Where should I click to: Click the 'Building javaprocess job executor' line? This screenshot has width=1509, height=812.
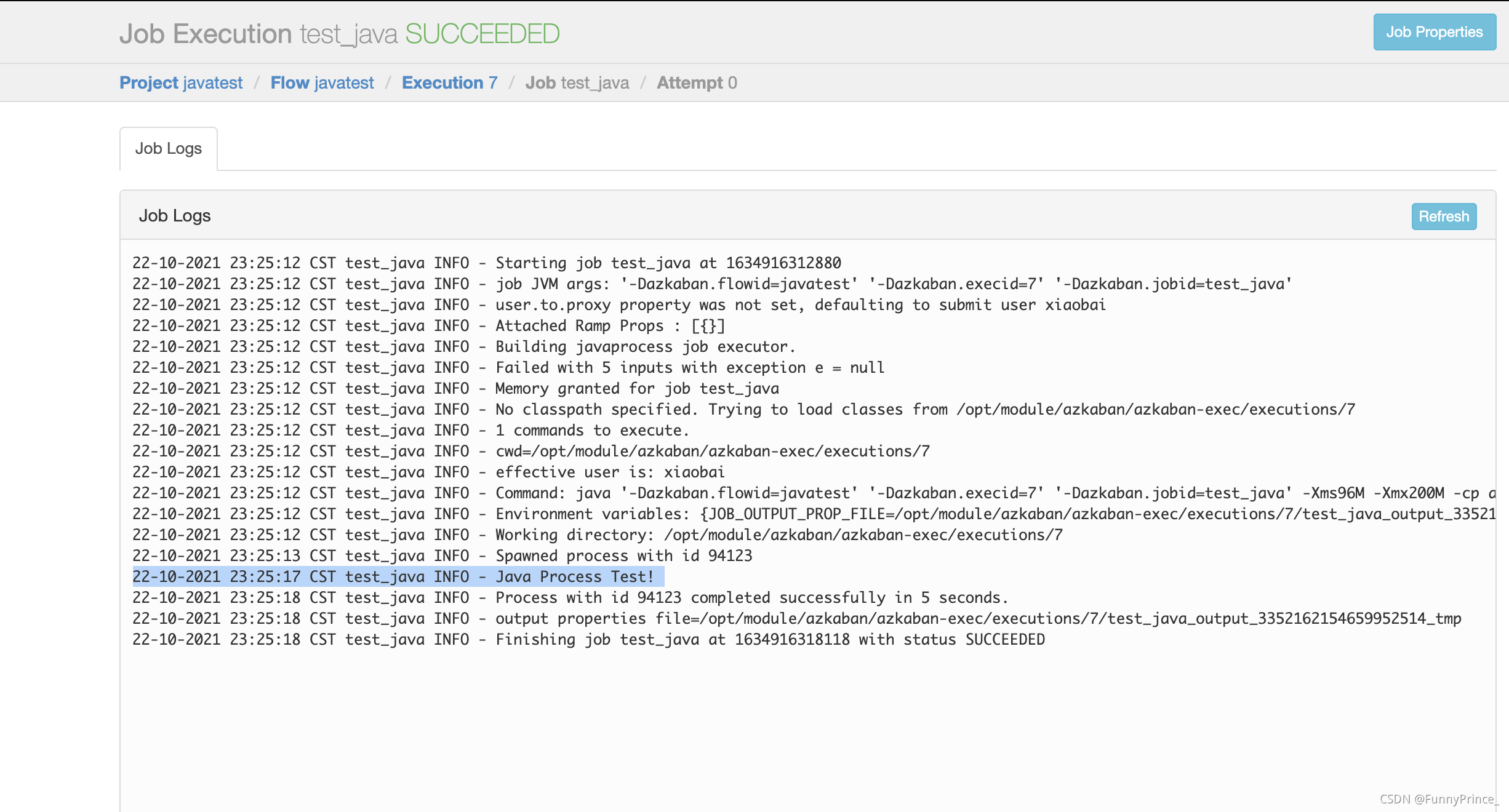pos(464,347)
